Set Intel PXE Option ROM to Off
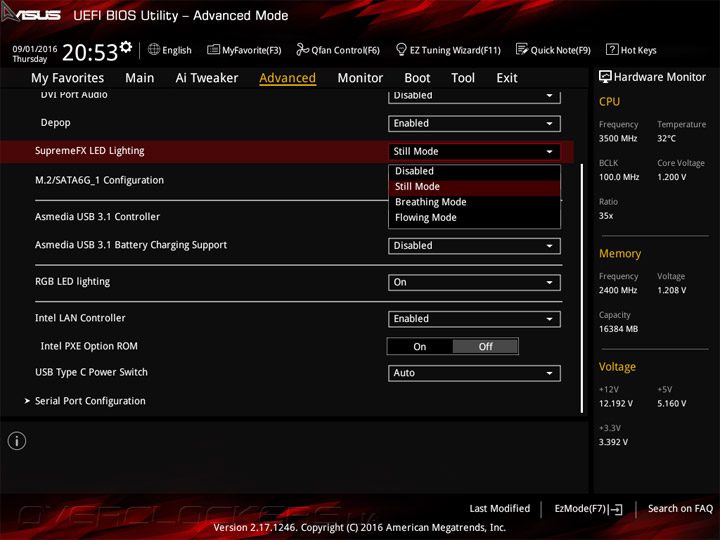 485,347
